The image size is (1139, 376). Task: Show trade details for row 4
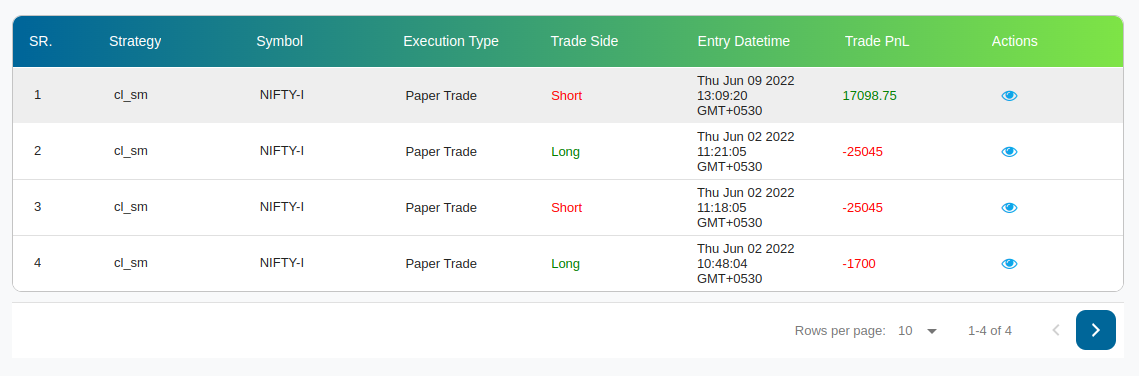pyautogui.click(x=1009, y=263)
